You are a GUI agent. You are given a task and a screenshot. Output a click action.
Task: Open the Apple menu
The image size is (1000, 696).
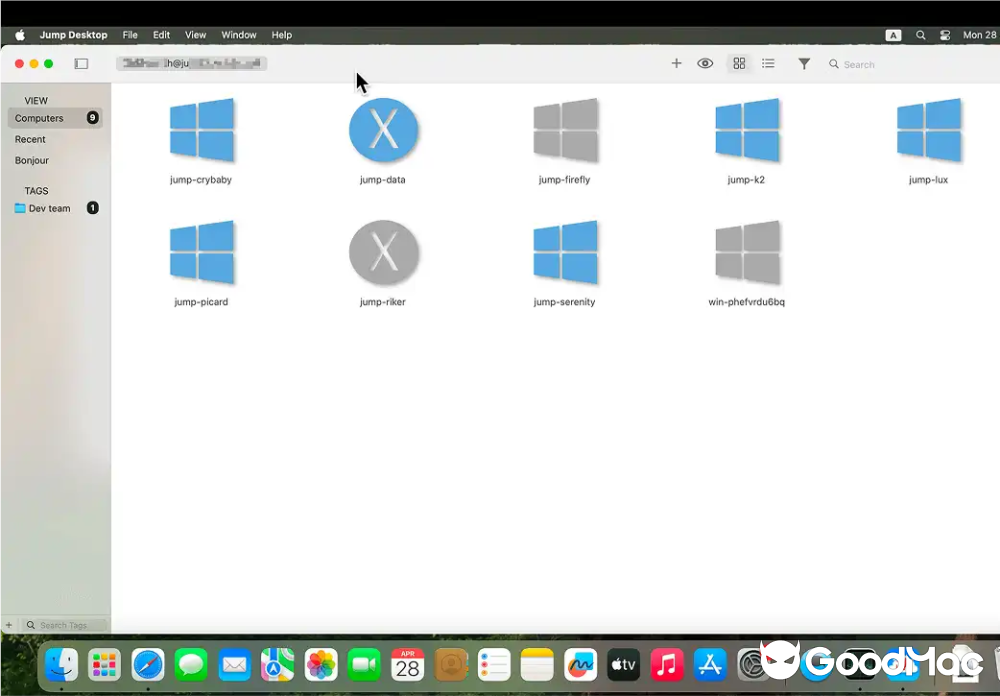click(x=20, y=35)
